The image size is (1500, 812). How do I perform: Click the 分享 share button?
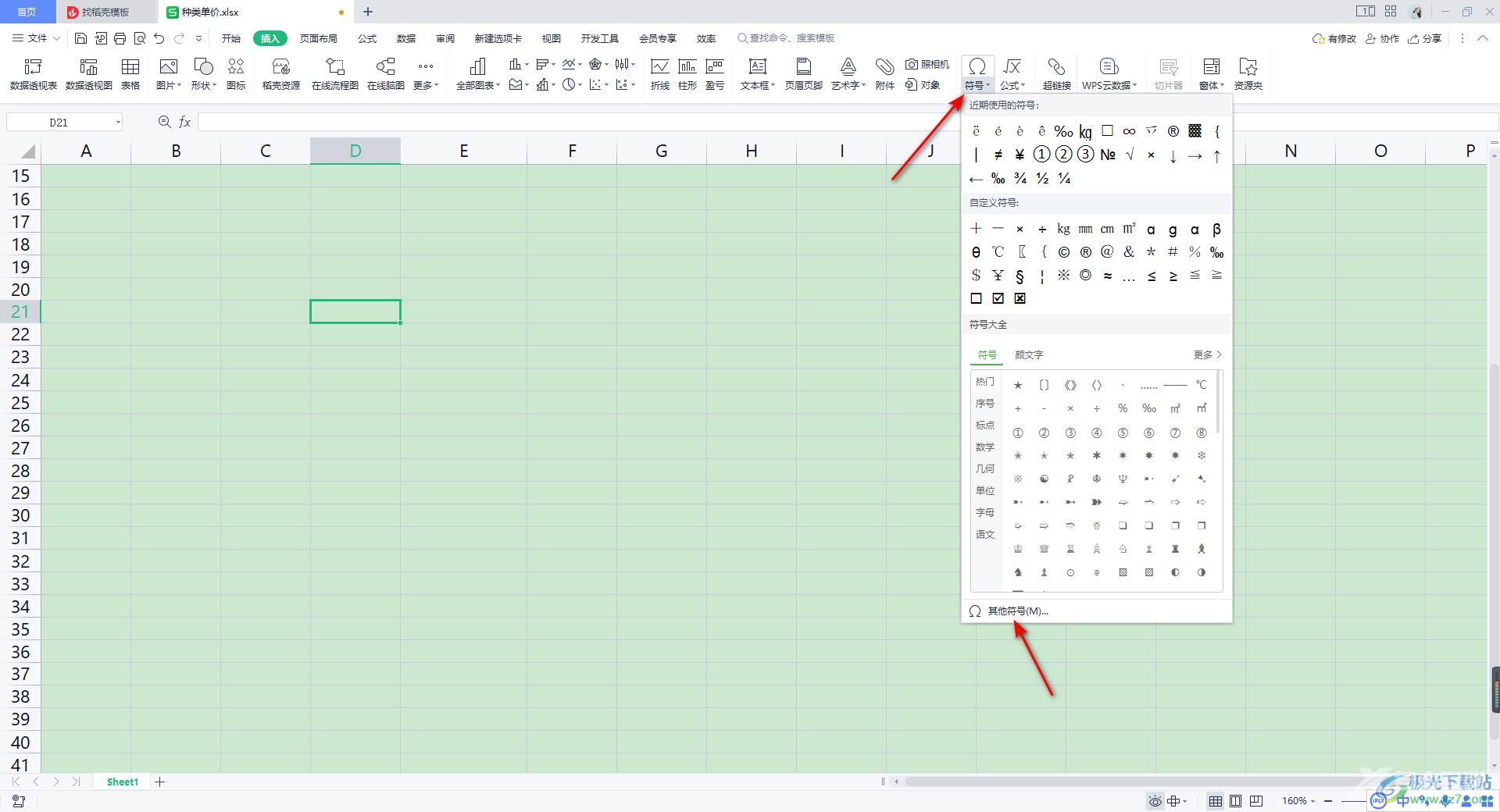pos(1424,38)
